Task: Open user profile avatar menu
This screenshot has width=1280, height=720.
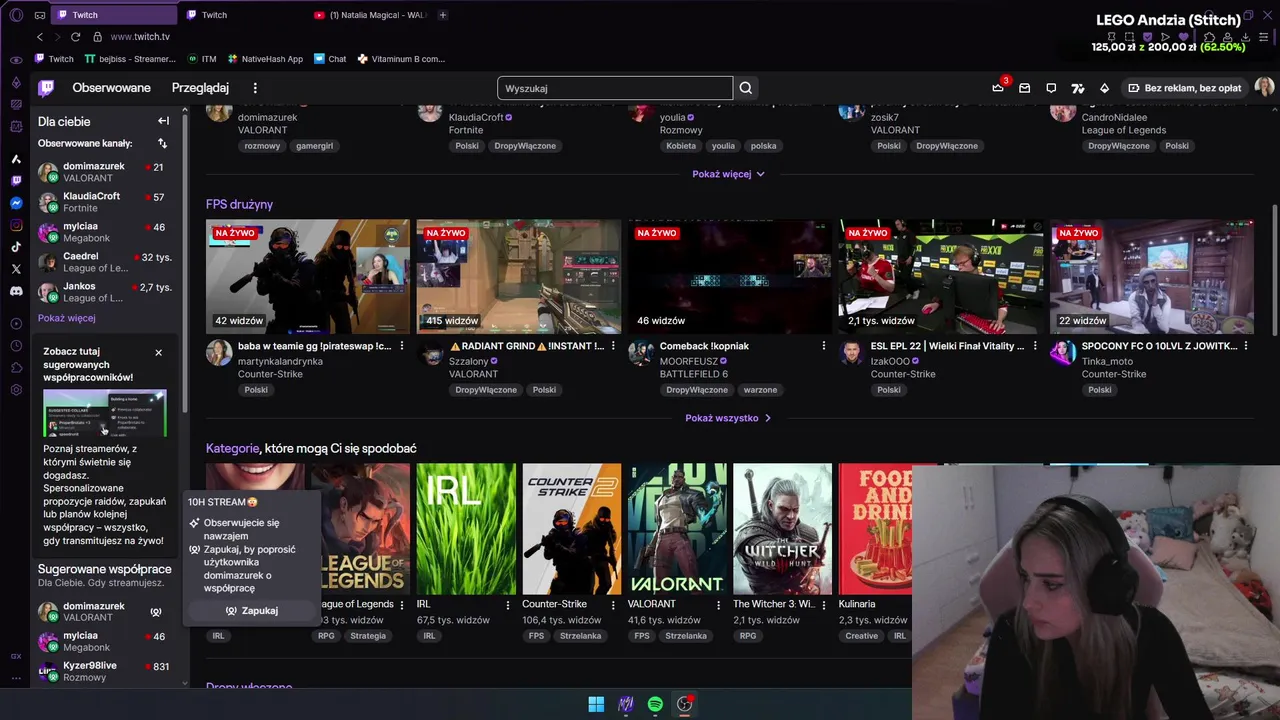Action: click(1264, 88)
